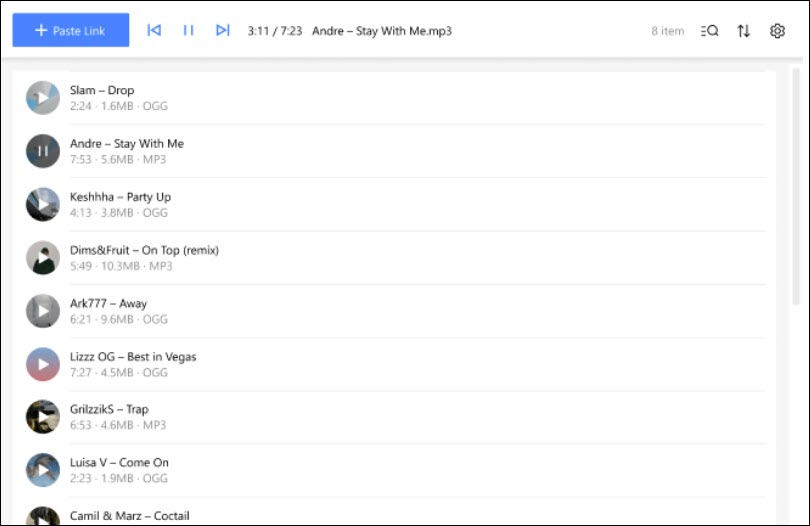Click the 'Andre – Stay With Me.mp3' now-playing title

(382, 31)
